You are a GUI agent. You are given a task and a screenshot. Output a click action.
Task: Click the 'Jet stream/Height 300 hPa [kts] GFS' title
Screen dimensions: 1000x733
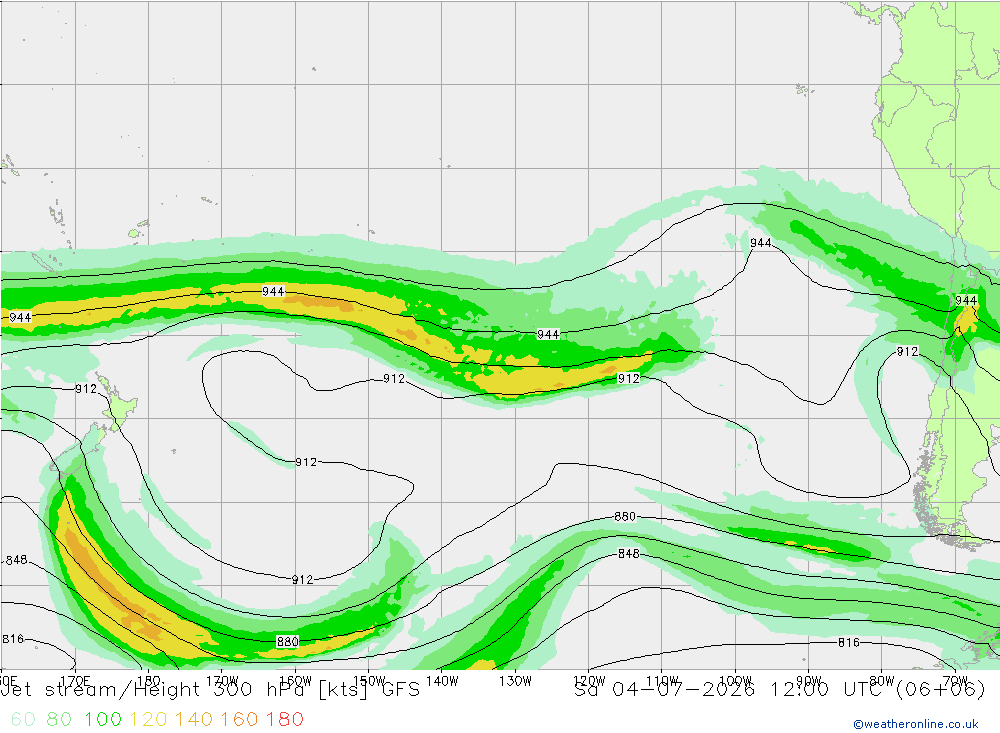(210, 690)
